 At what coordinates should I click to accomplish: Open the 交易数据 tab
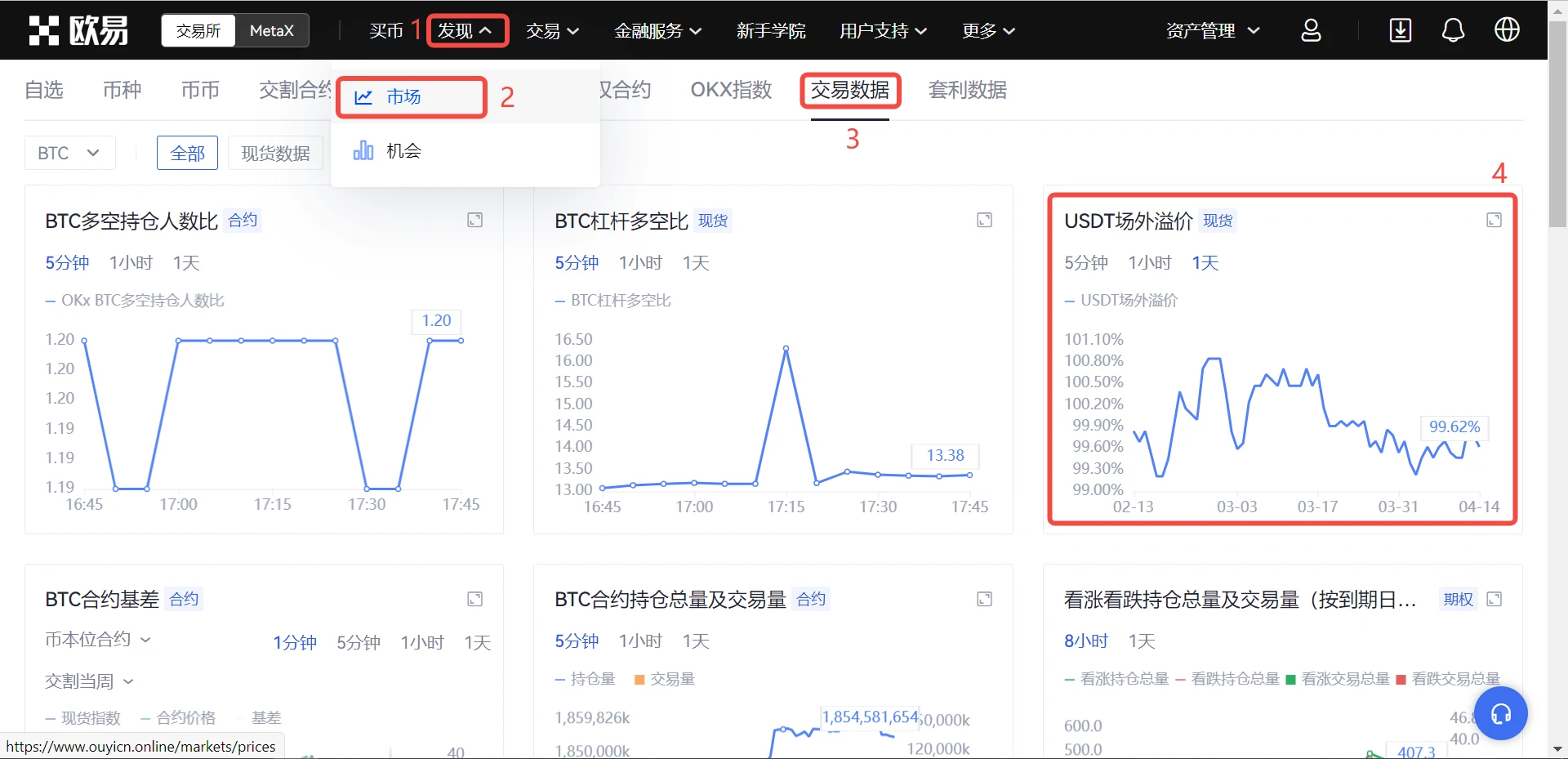pyautogui.click(x=850, y=90)
